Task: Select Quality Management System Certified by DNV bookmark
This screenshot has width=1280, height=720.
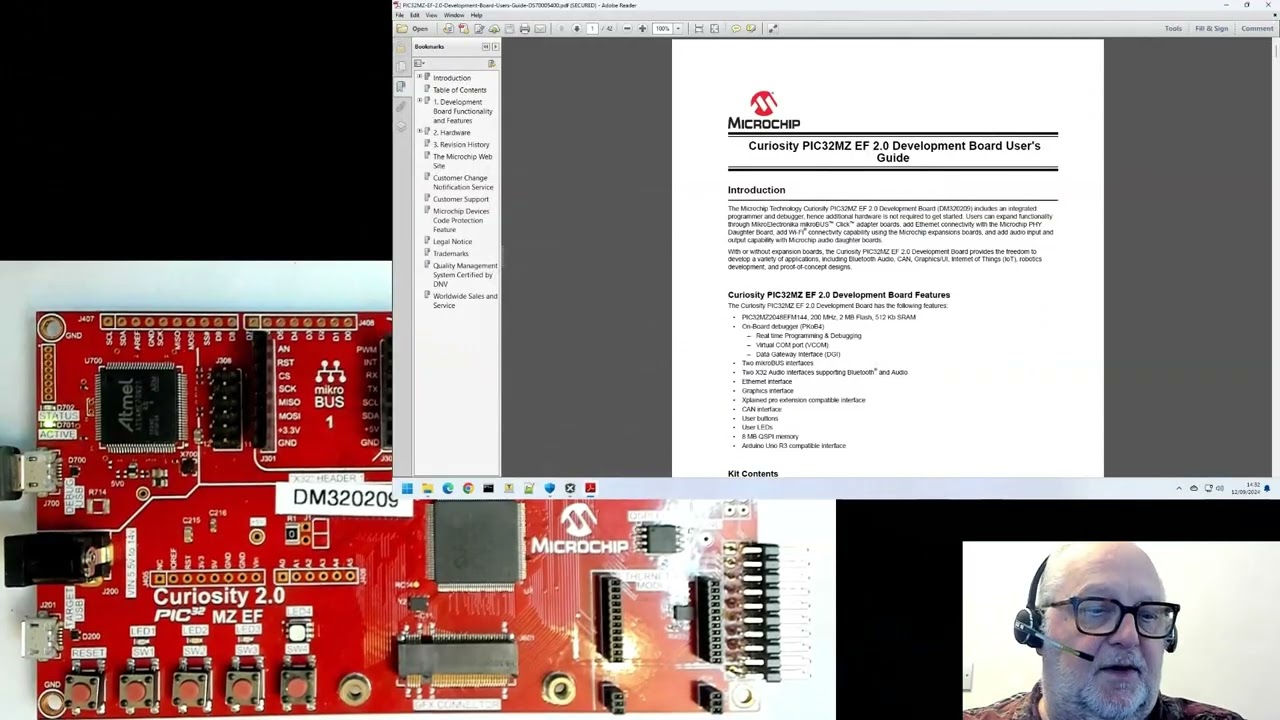Action: pyautogui.click(x=465, y=275)
